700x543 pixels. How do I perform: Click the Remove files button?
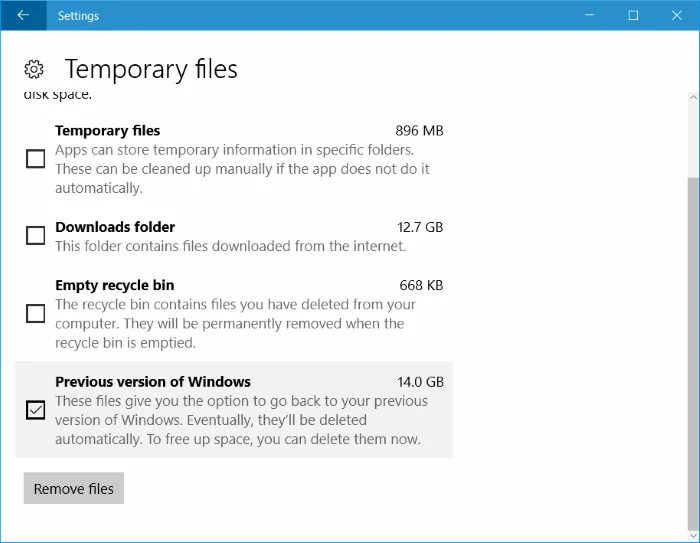pos(74,488)
